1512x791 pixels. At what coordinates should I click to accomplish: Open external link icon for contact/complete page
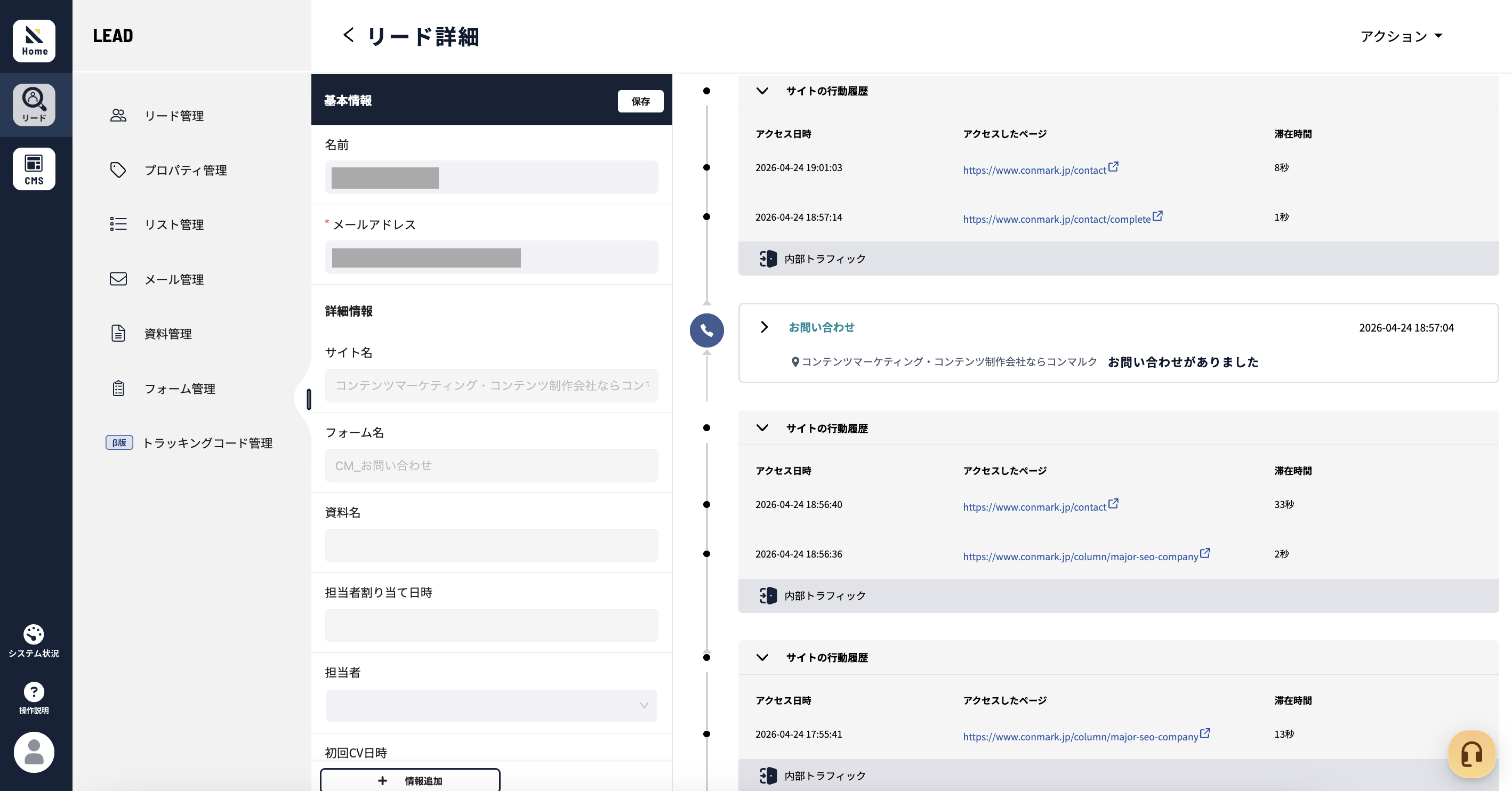coord(1157,216)
